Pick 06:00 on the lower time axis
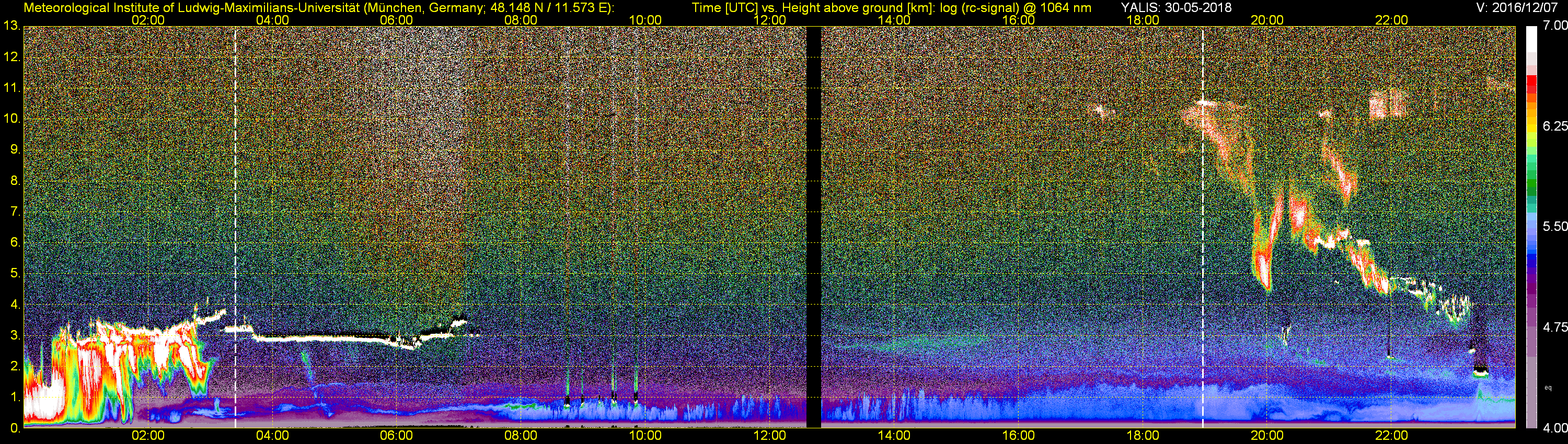The width and height of the screenshot is (1568, 444). (396, 436)
